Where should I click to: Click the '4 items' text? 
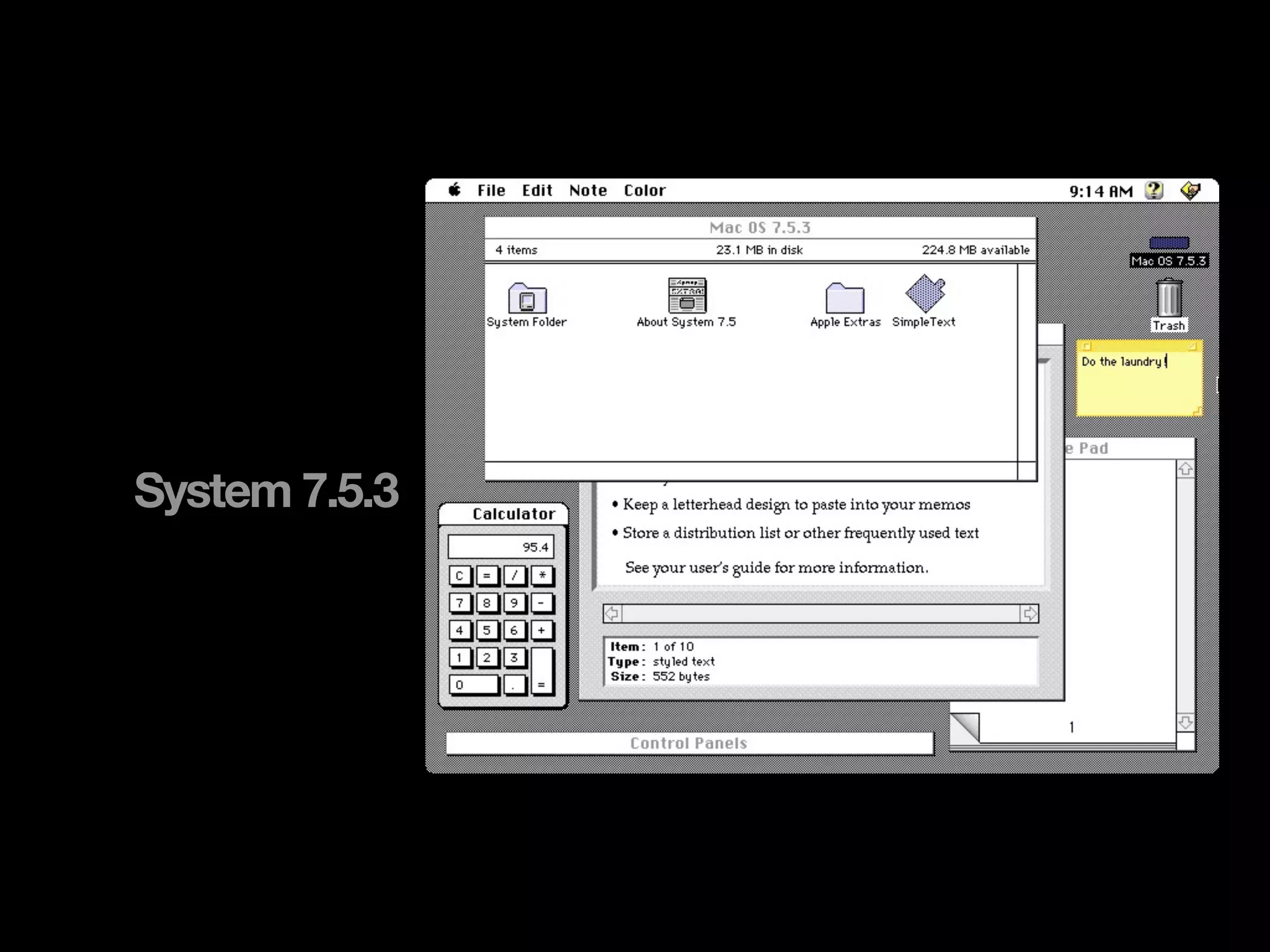tap(516, 250)
